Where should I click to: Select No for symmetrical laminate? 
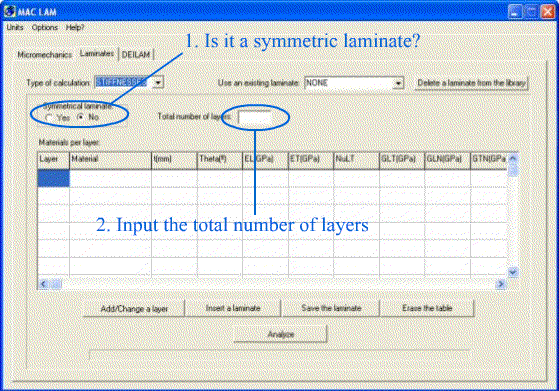tap(81, 117)
